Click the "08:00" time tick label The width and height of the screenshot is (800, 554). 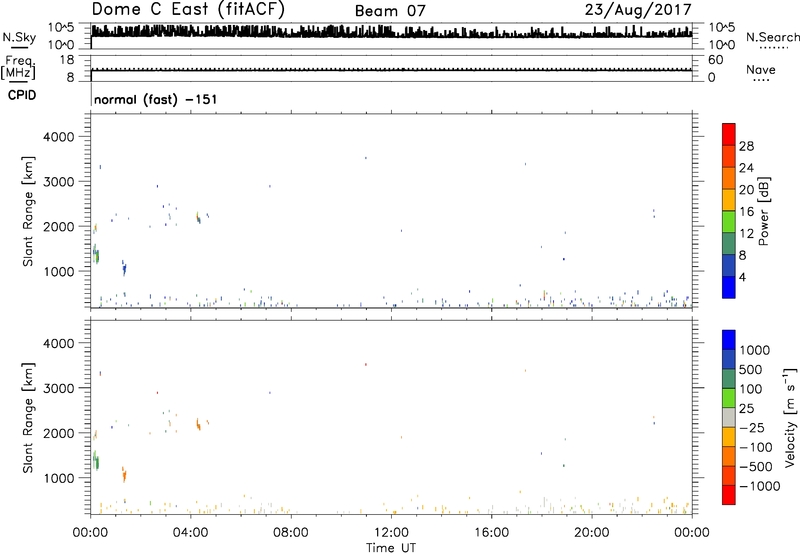[291, 533]
